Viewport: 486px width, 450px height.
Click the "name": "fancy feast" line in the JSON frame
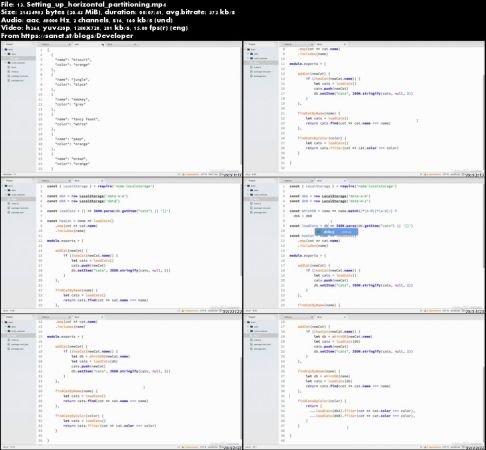tap(77, 119)
